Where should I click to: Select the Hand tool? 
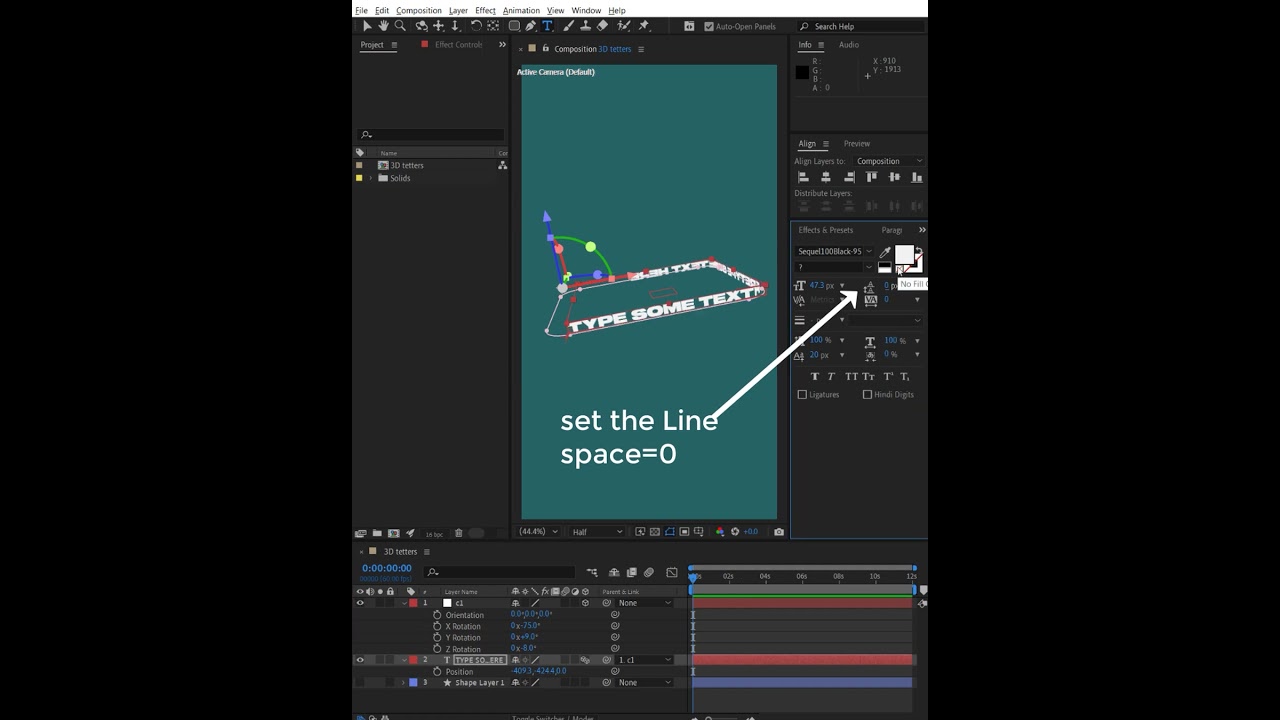click(383, 26)
